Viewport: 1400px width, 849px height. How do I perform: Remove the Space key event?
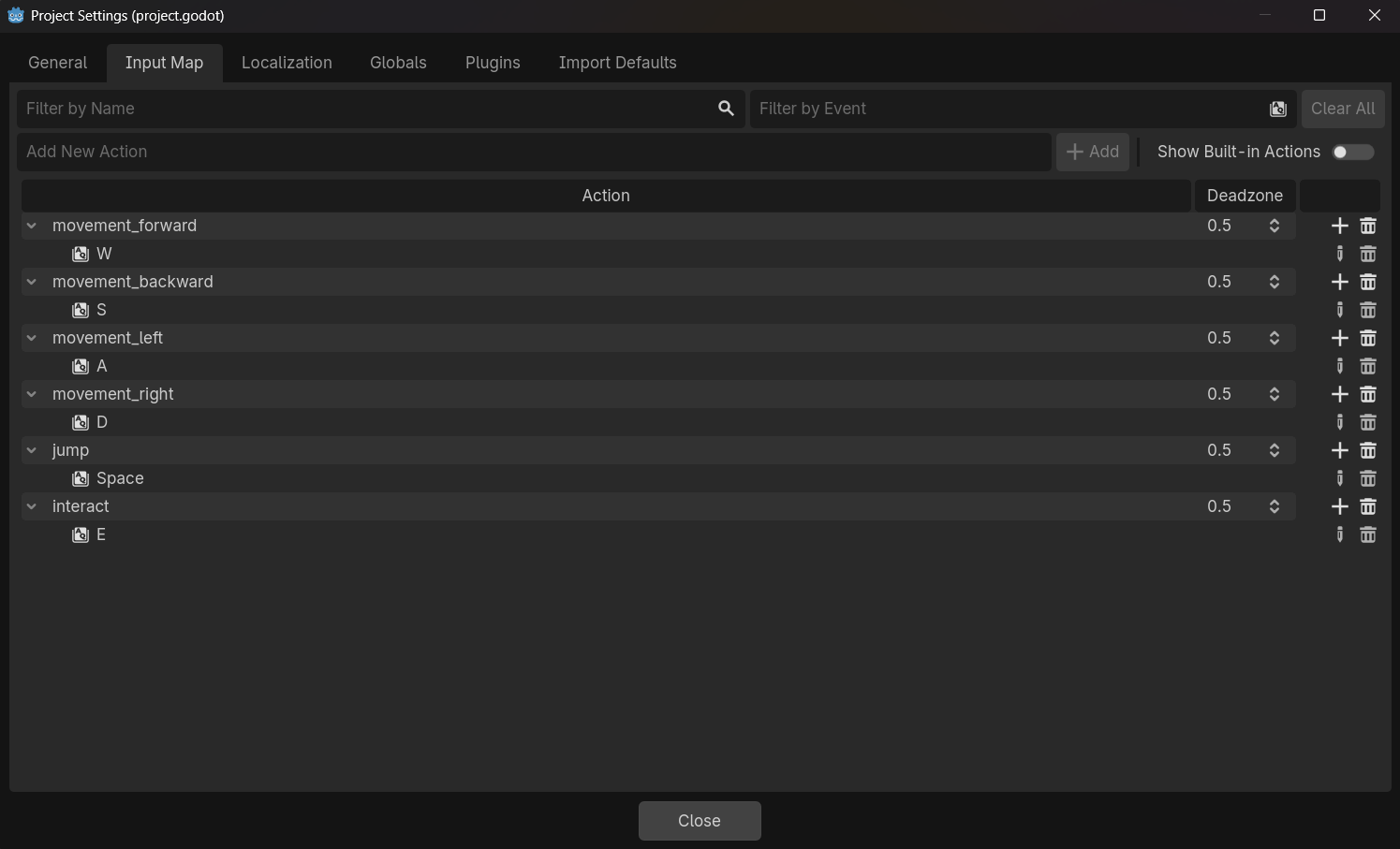click(x=1368, y=478)
